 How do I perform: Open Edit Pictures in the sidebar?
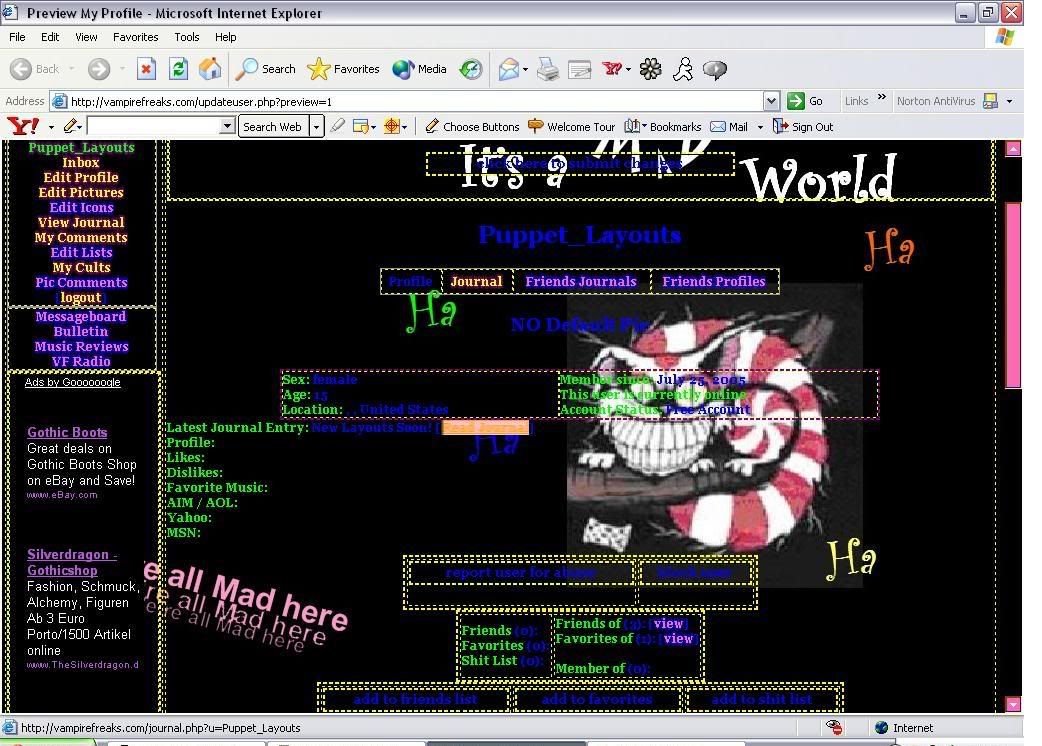click(81, 193)
